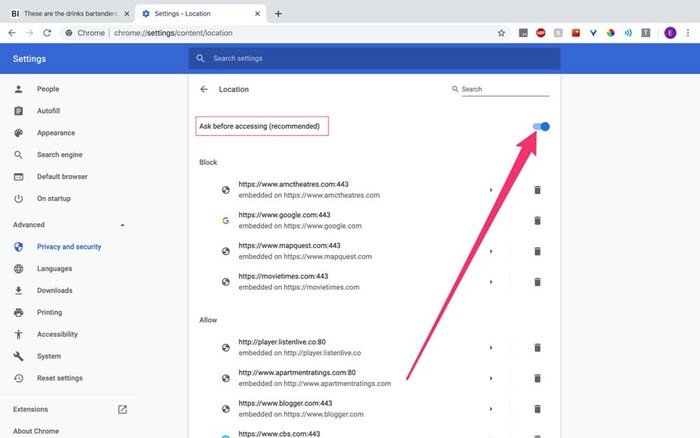Open On startup settings
700x438 pixels.
point(54,198)
